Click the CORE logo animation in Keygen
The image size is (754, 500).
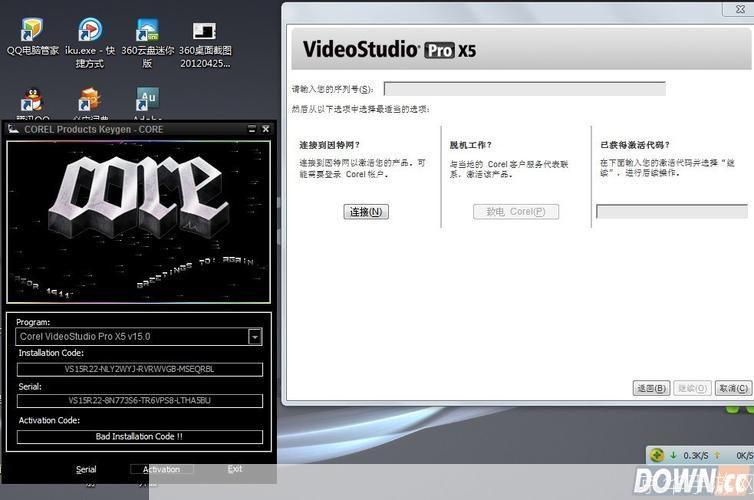click(139, 222)
